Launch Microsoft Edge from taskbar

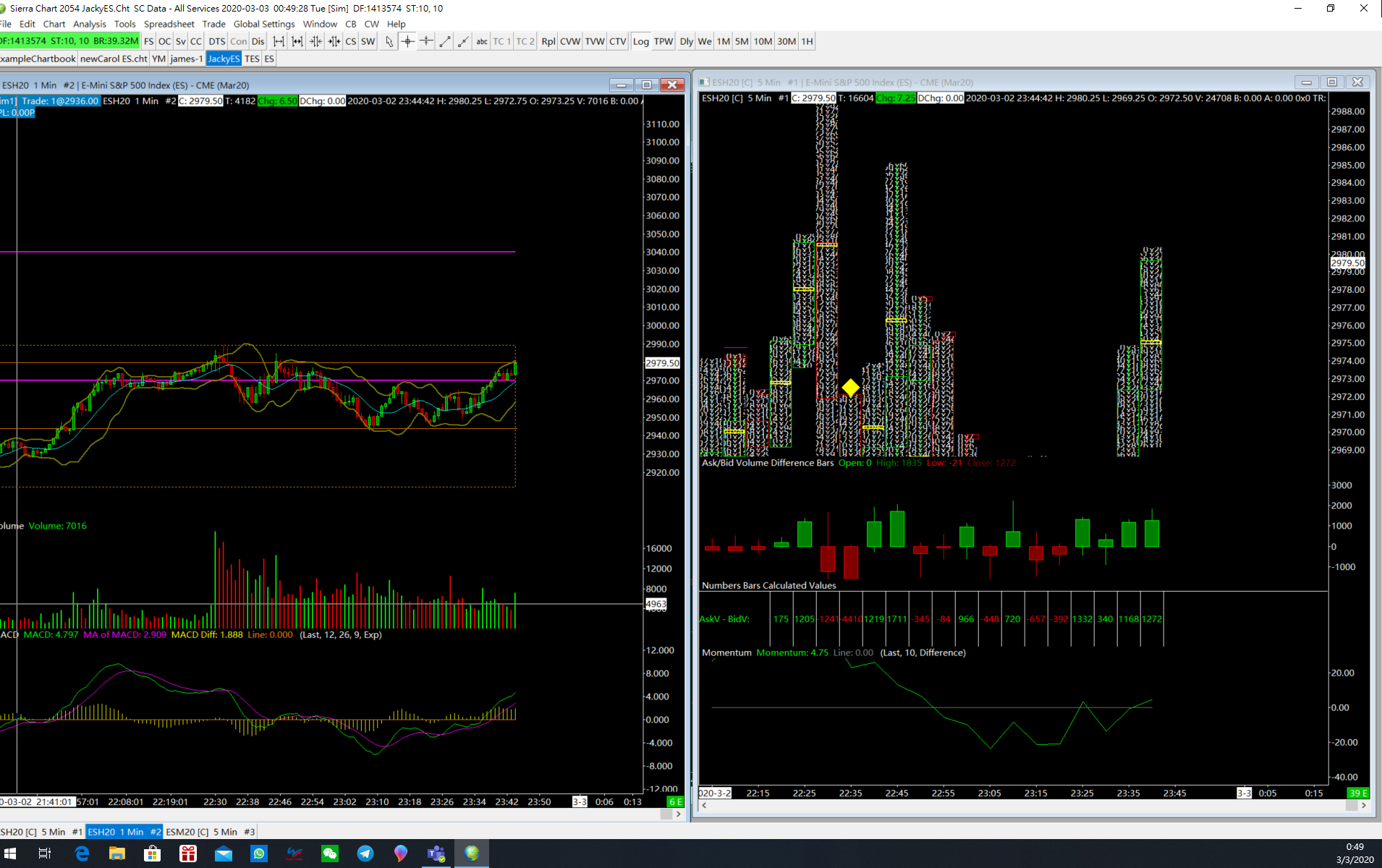(82, 854)
